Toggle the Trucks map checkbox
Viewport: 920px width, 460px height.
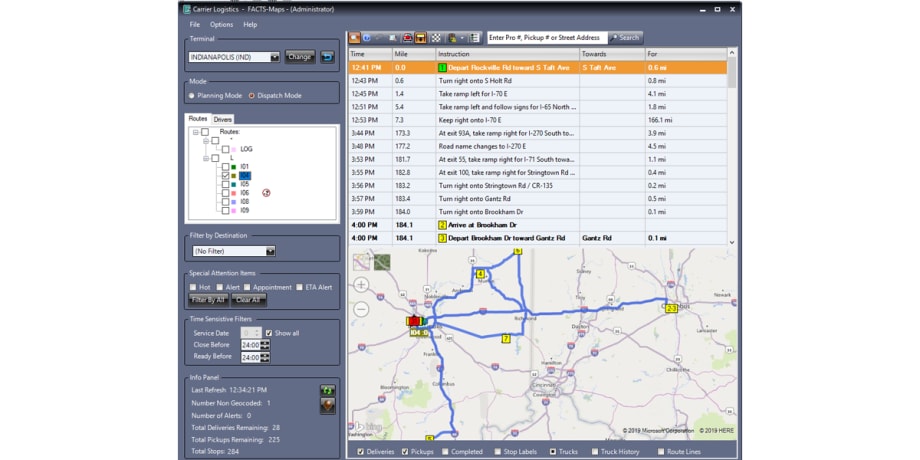(x=553, y=452)
